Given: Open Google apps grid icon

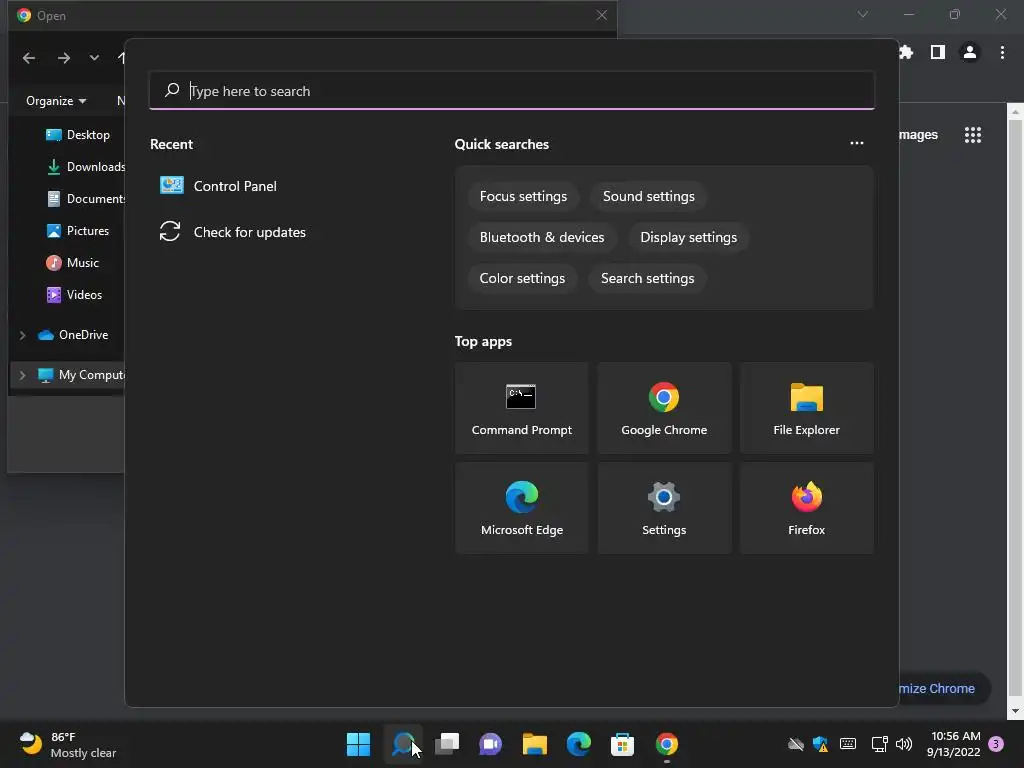Looking at the screenshot, I should (x=972, y=135).
